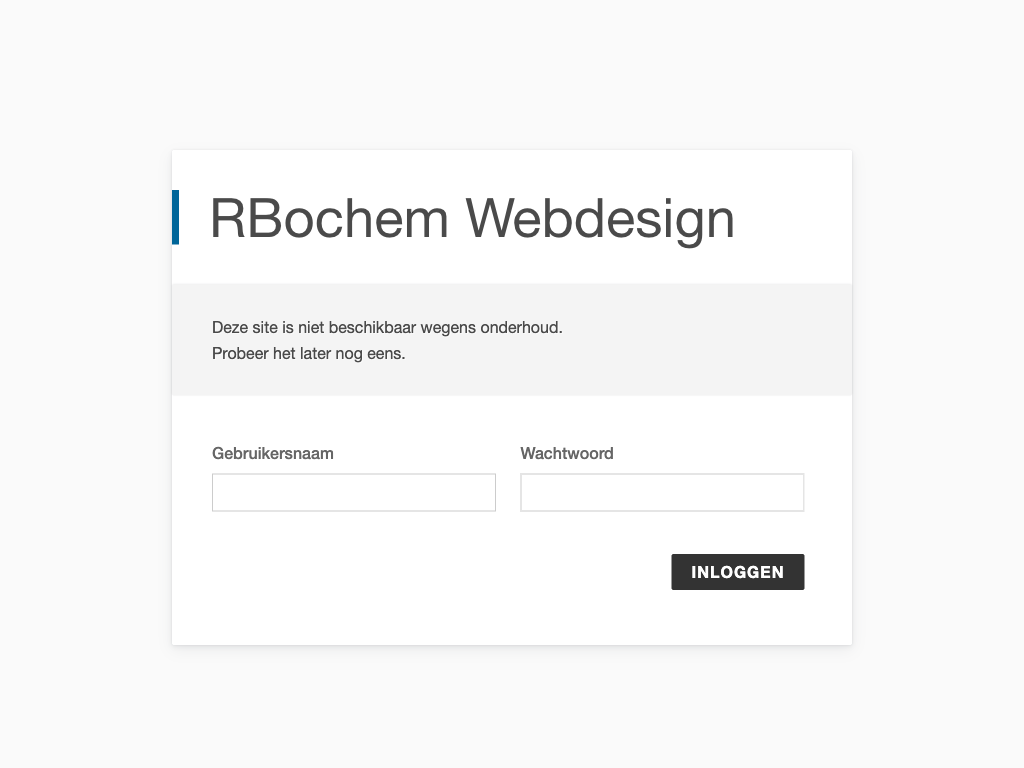Image resolution: width=1024 pixels, height=768 pixels.
Task: Click the word 'beschikbaar' in notice
Action: 374,327
